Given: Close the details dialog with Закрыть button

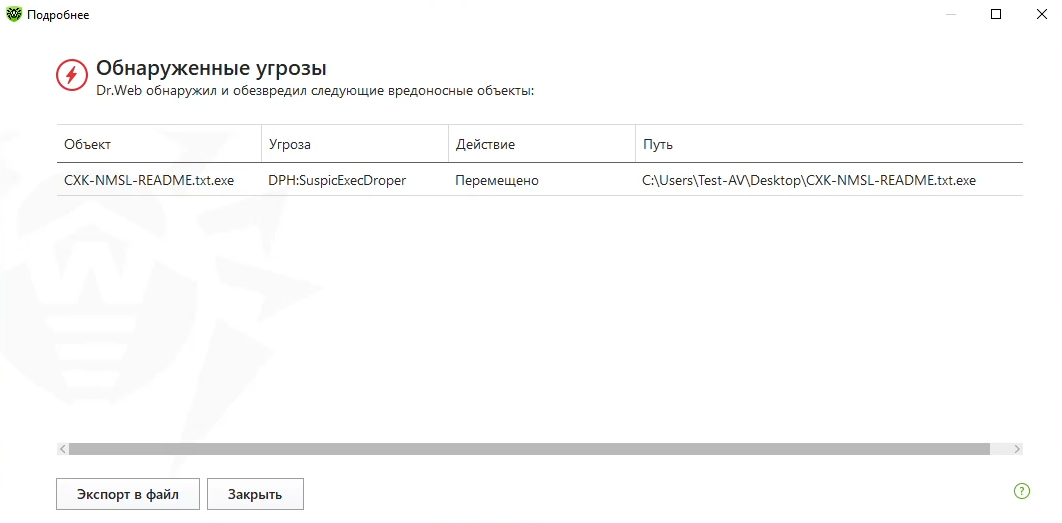Looking at the screenshot, I should [x=255, y=495].
